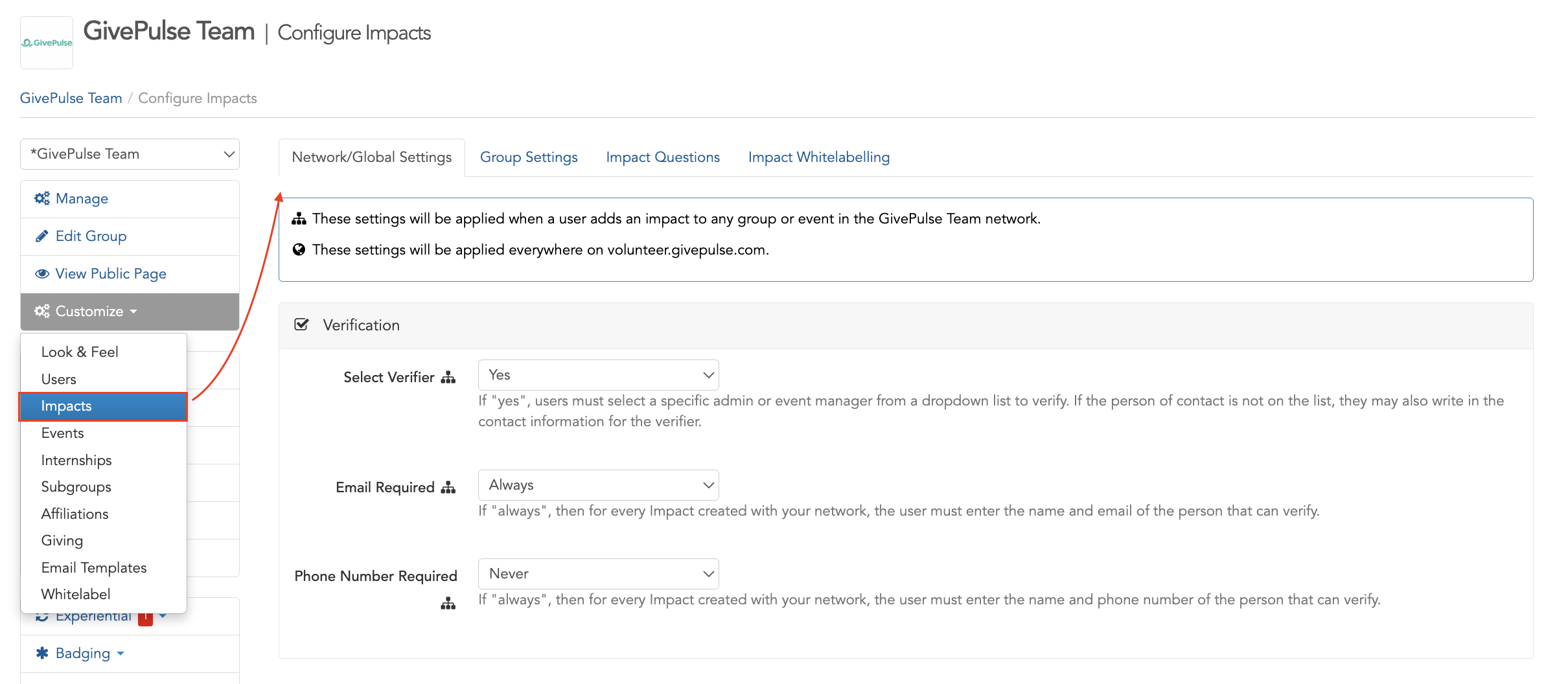Screen dimensions: 1568x684
Task: Select Impacts from the Customize menu
Action: point(104,406)
